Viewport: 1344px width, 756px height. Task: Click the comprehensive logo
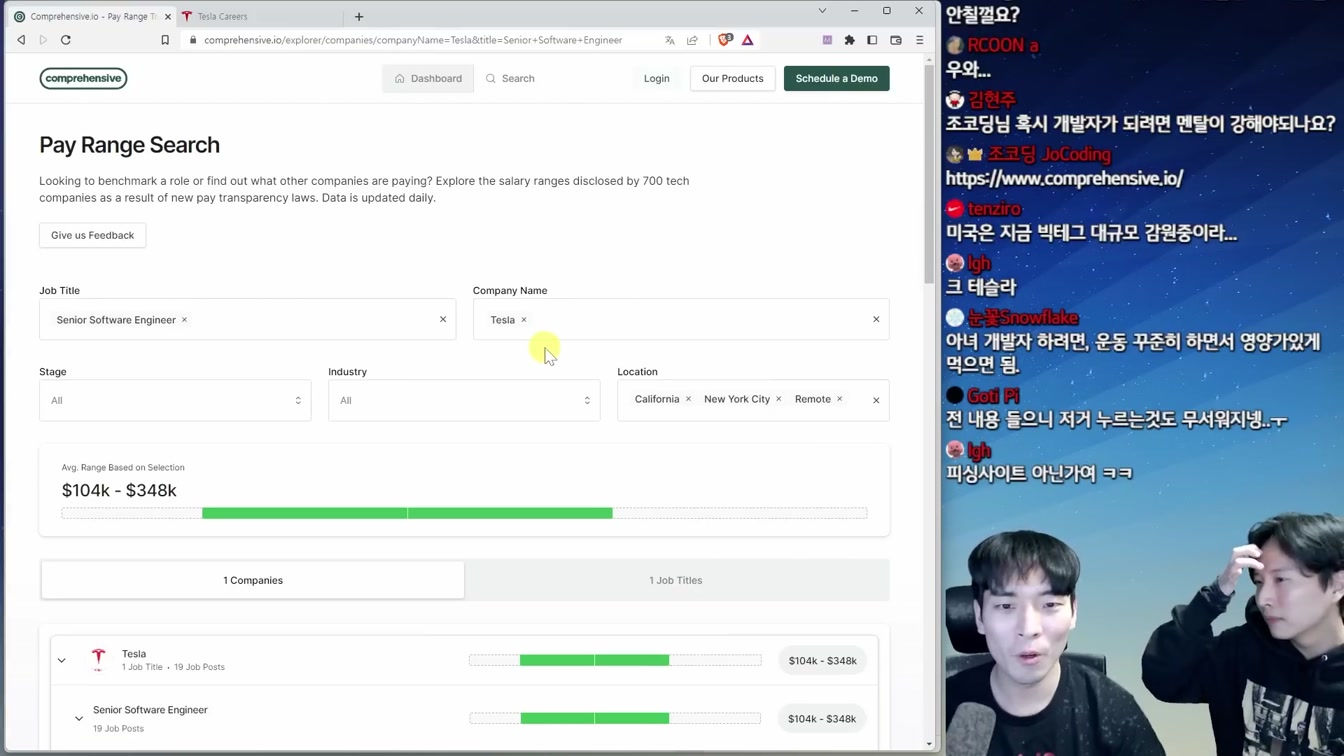83,78
